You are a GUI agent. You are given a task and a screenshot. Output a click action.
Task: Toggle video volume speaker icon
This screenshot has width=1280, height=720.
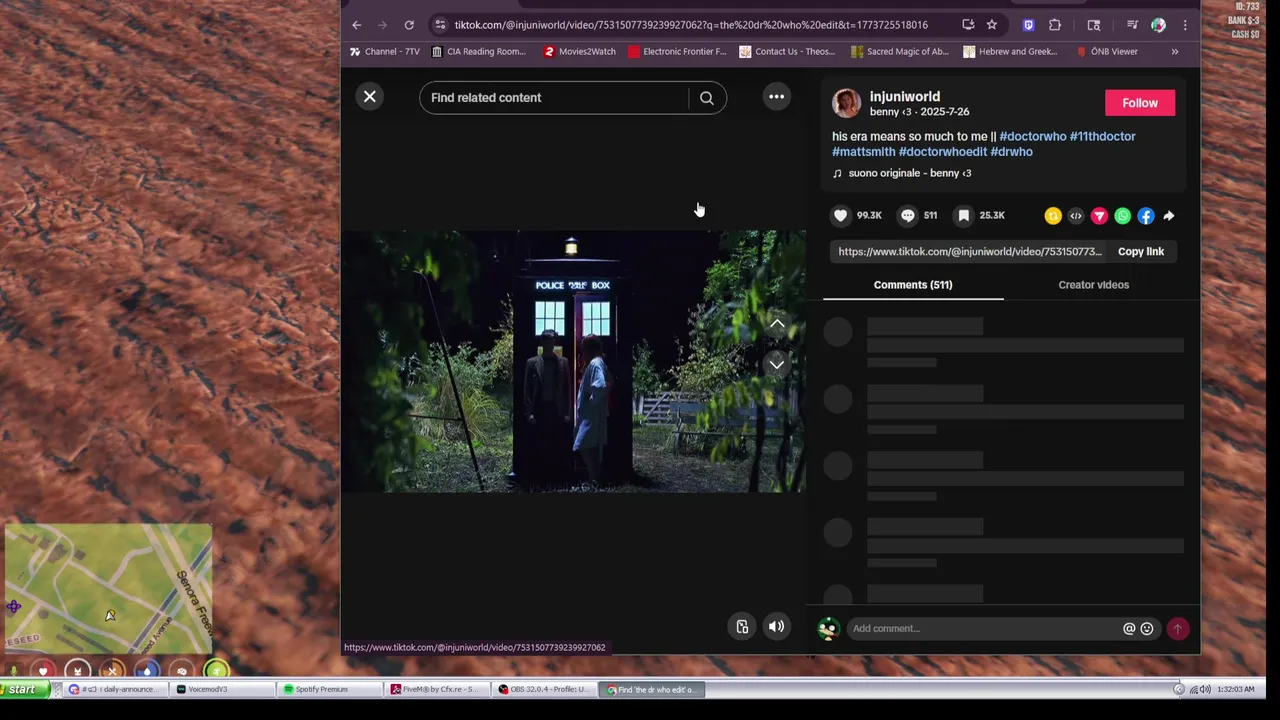click(776, 627)
